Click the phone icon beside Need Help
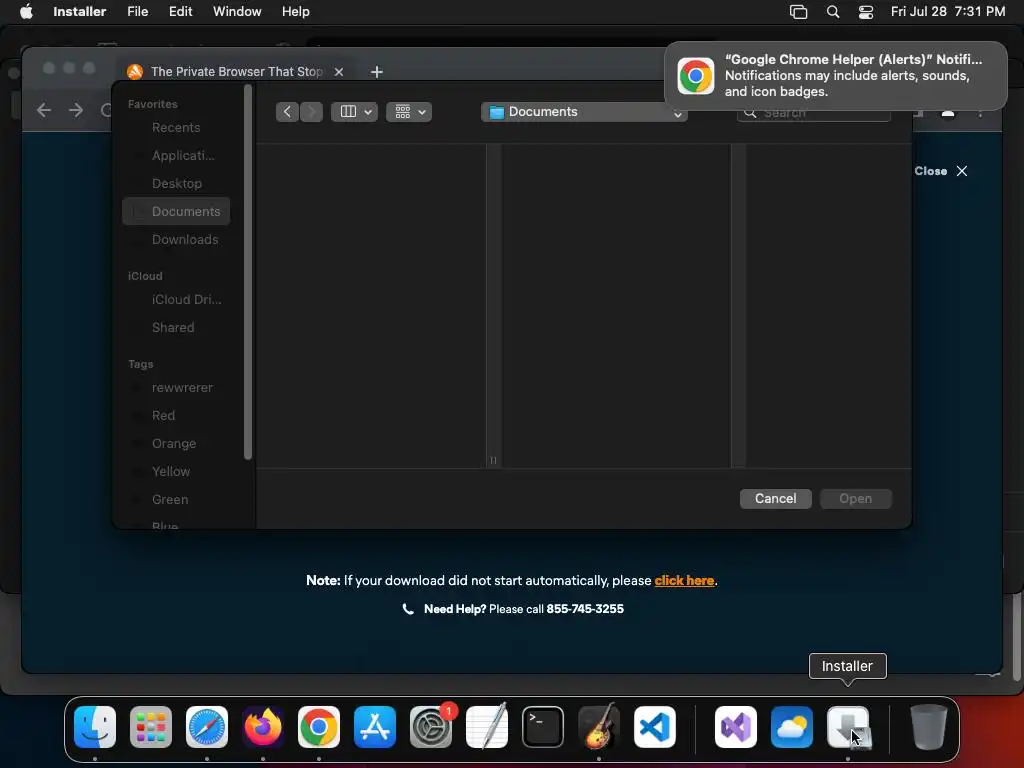Viewport: 1024px width, 768px height. [x=408, y=609]
